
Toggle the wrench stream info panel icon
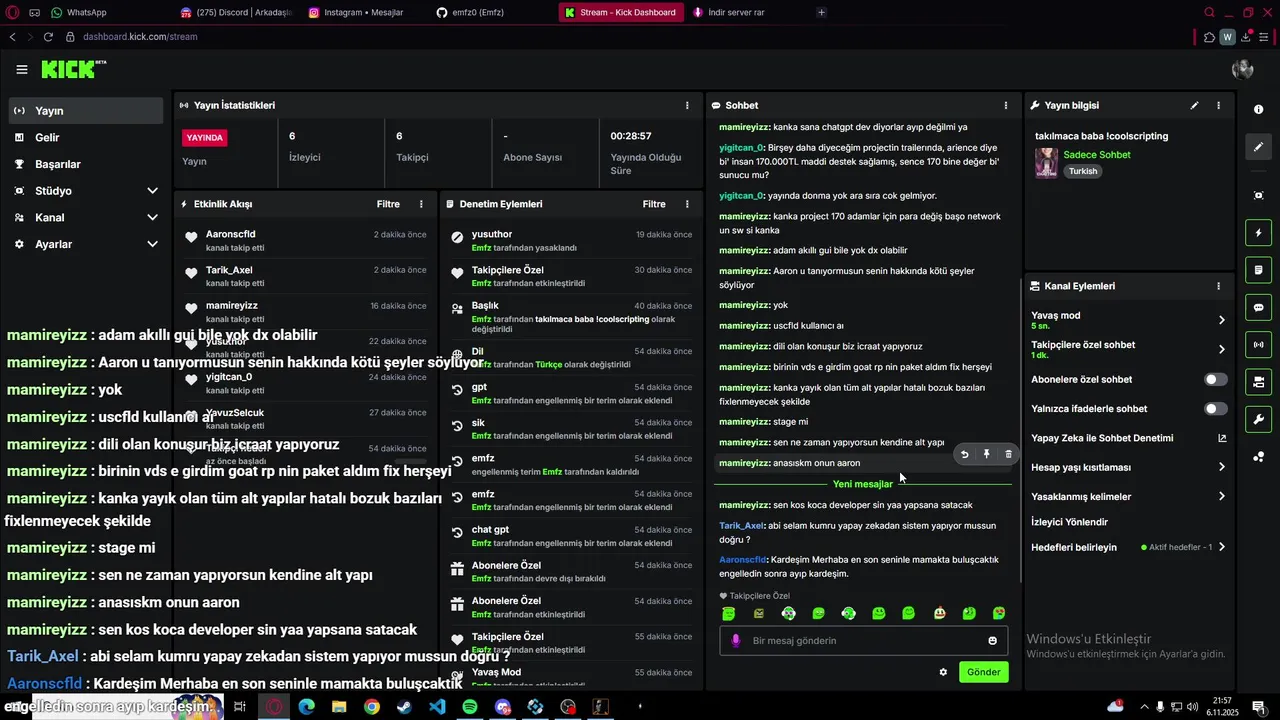pyautogui.click(x=1258, y=418)
